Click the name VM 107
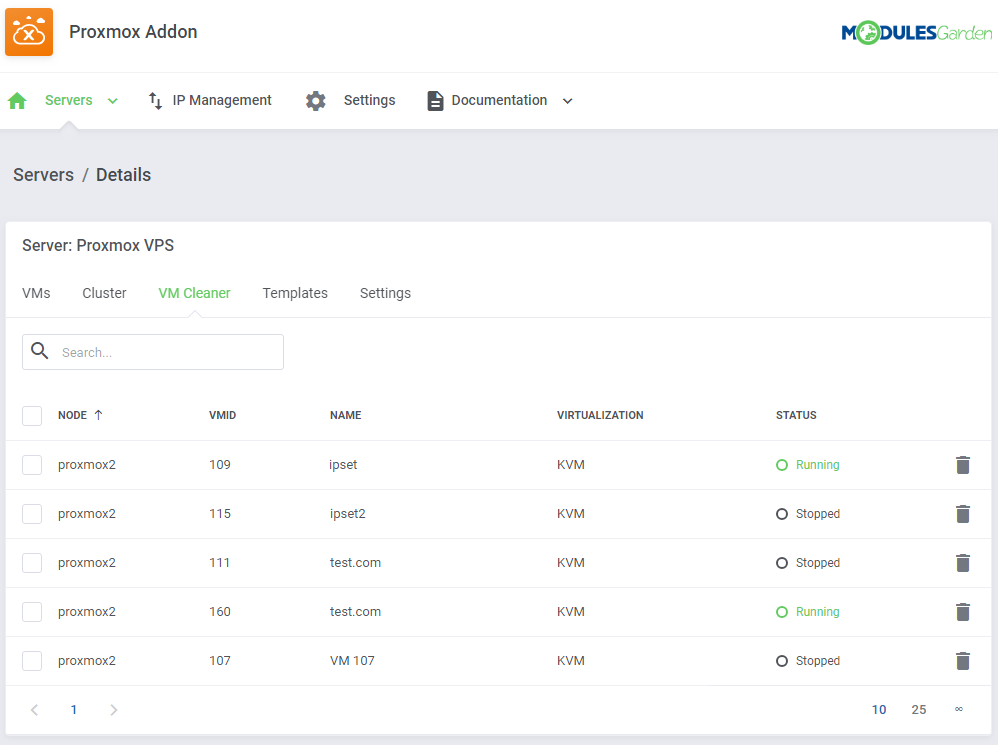Viewport: 998px width, 745px height. click(352, 661)
